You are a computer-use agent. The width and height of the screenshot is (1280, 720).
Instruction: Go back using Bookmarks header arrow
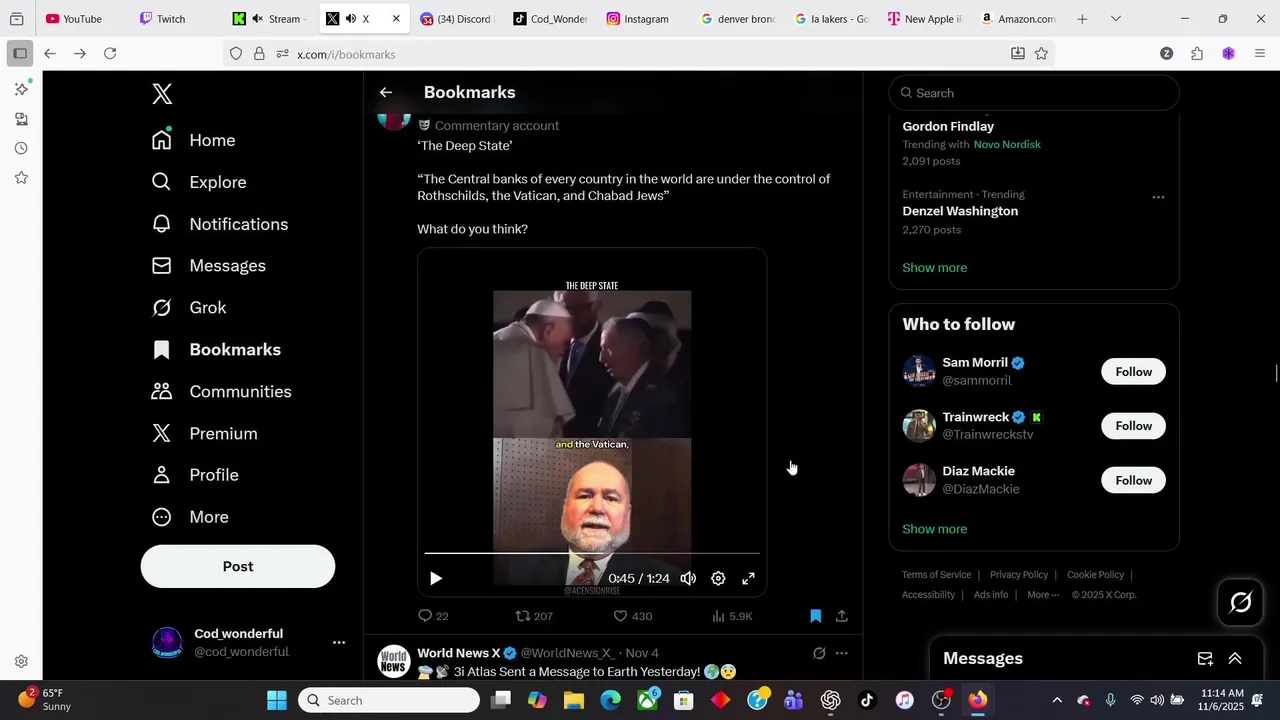(386, 92)
